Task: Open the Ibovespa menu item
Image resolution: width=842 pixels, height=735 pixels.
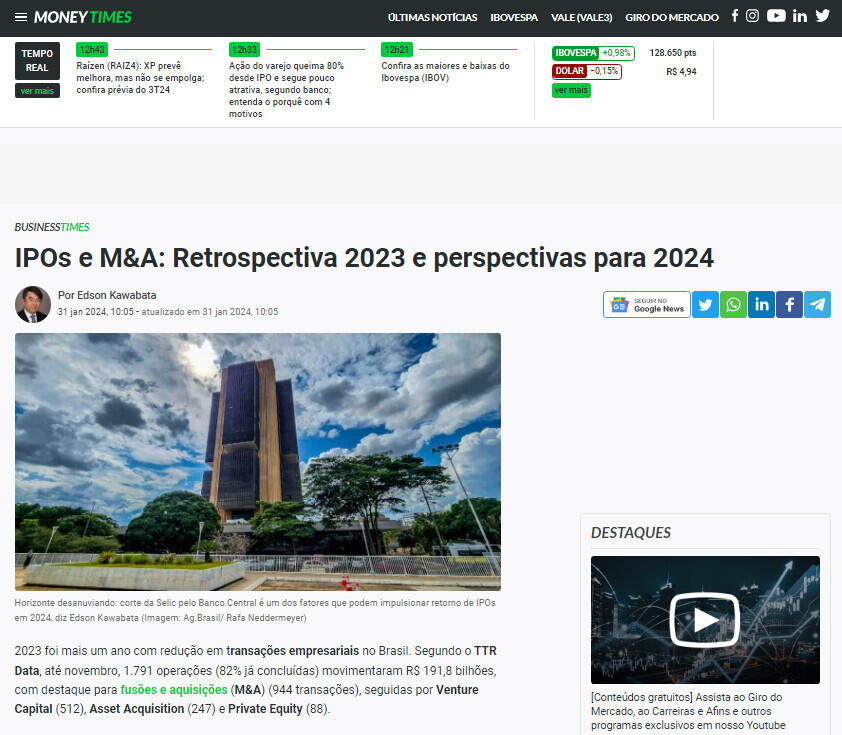Action: [x=514, y=17]
